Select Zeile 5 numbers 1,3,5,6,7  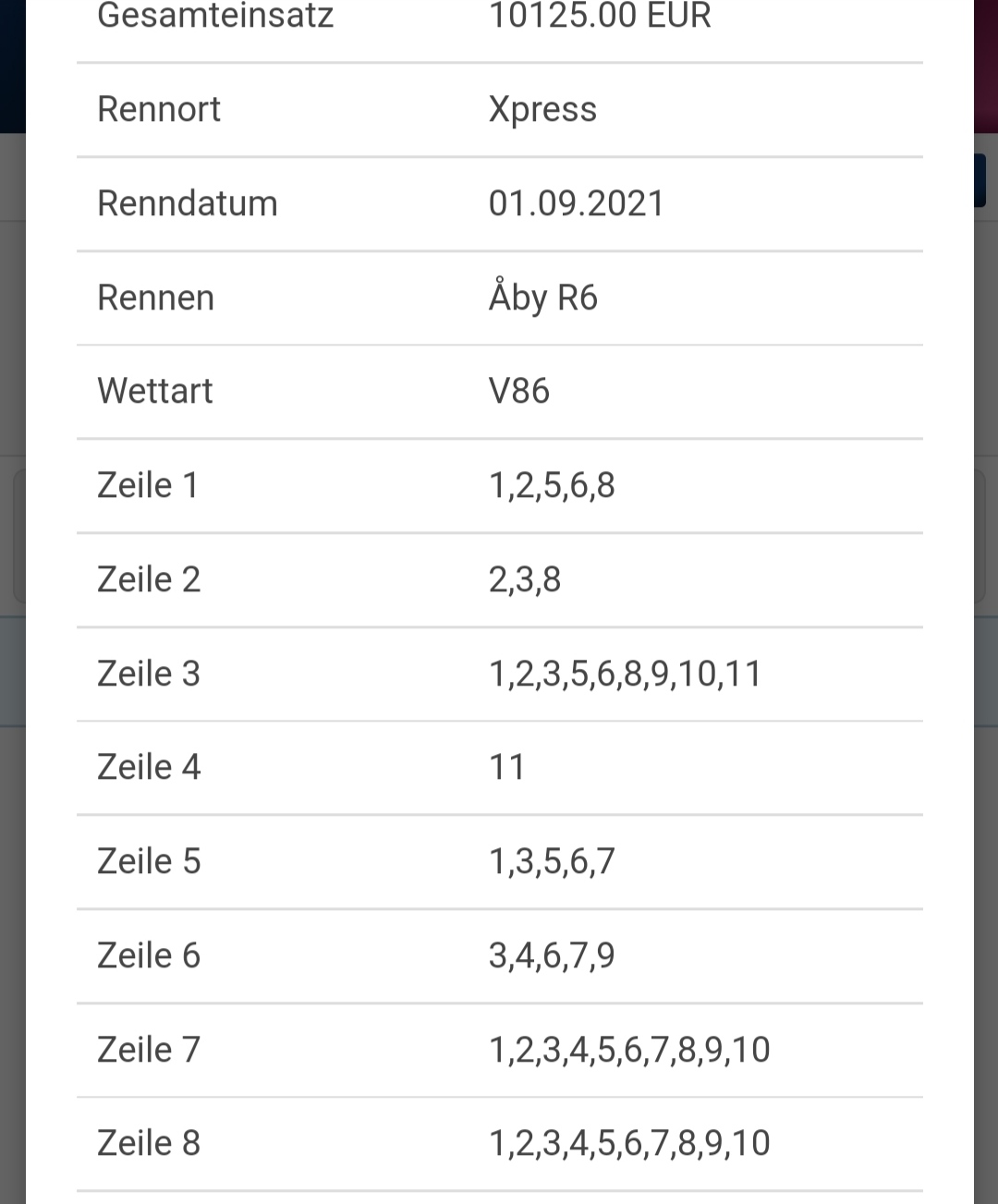pyautogui.click(x=552, y=862)
